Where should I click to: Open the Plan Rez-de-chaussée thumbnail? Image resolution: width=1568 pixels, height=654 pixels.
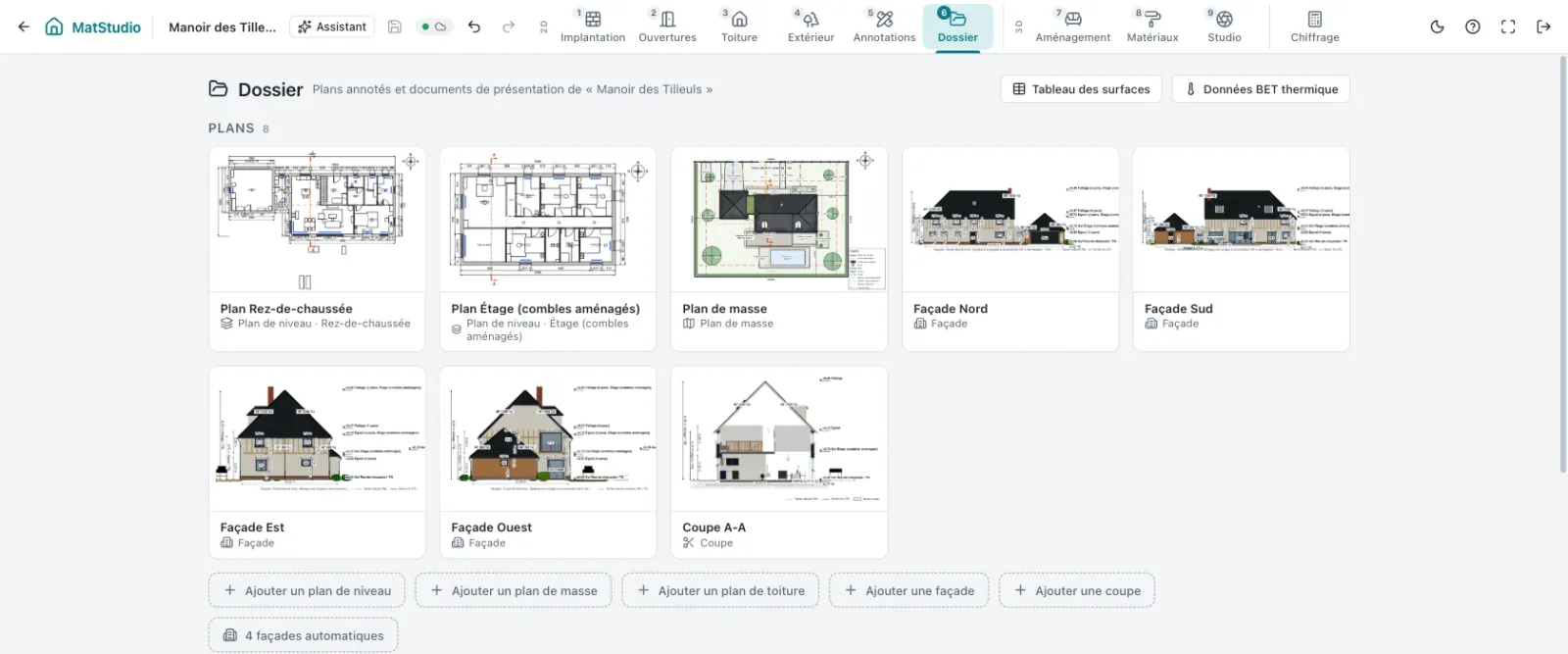(x=317, y=220)
